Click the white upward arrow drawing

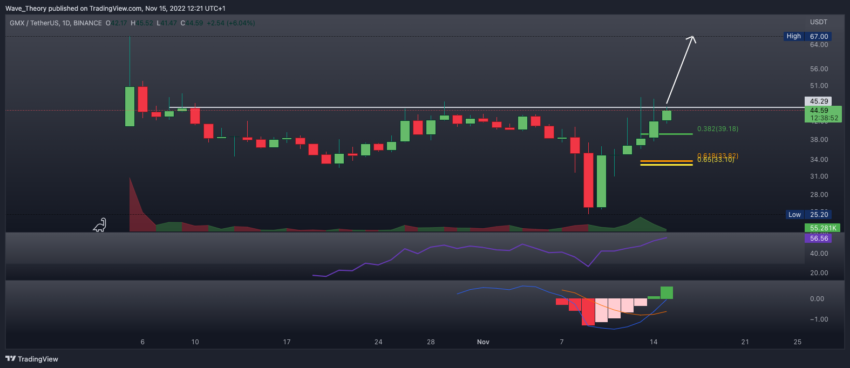681,69
